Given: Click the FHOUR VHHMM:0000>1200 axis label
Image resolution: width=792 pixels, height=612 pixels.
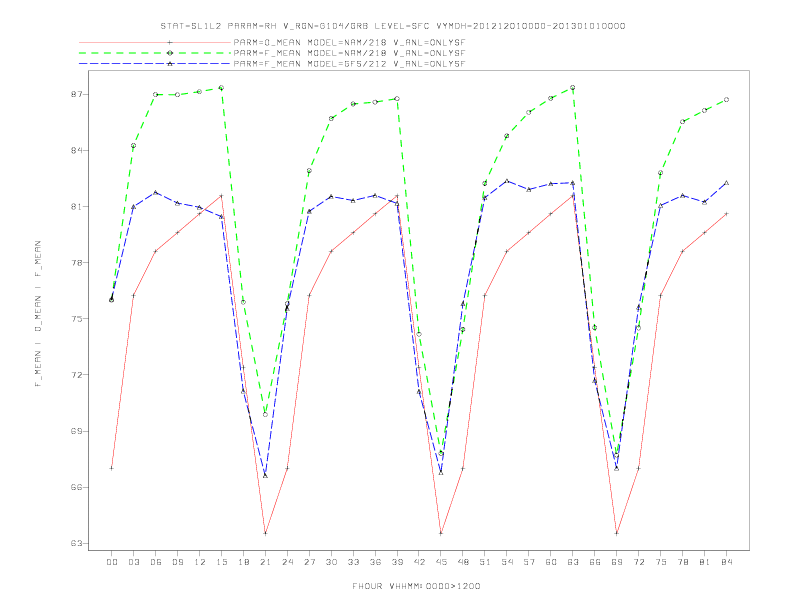Looking at the screenshot, I should 416,586.
